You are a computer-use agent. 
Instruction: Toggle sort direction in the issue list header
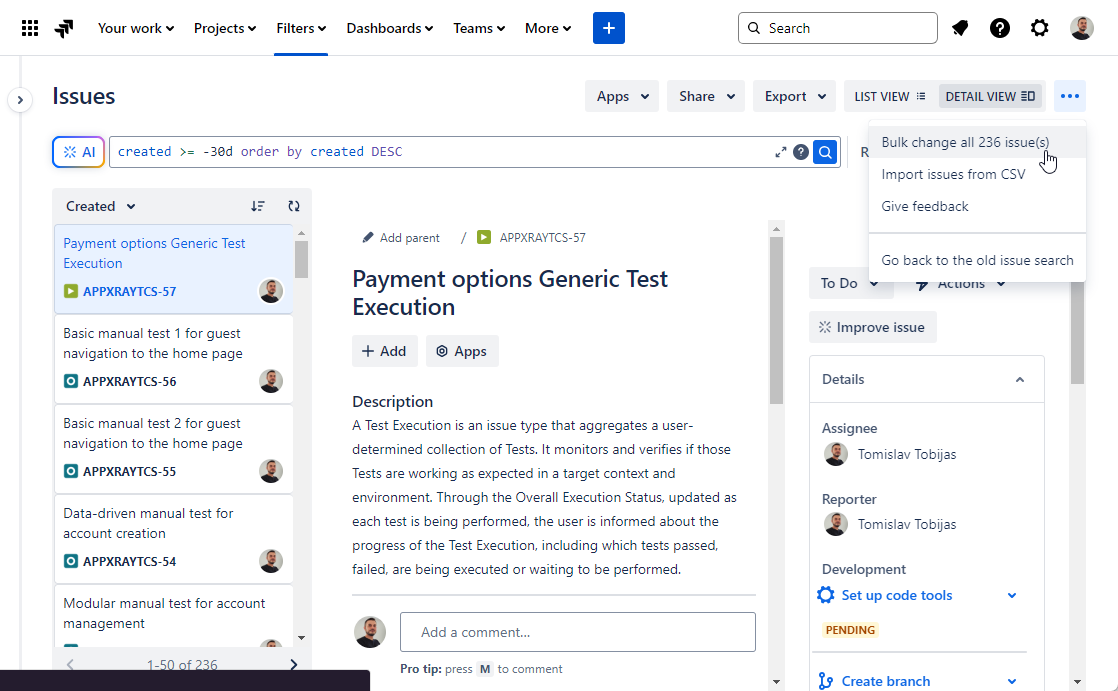(258, 206)
